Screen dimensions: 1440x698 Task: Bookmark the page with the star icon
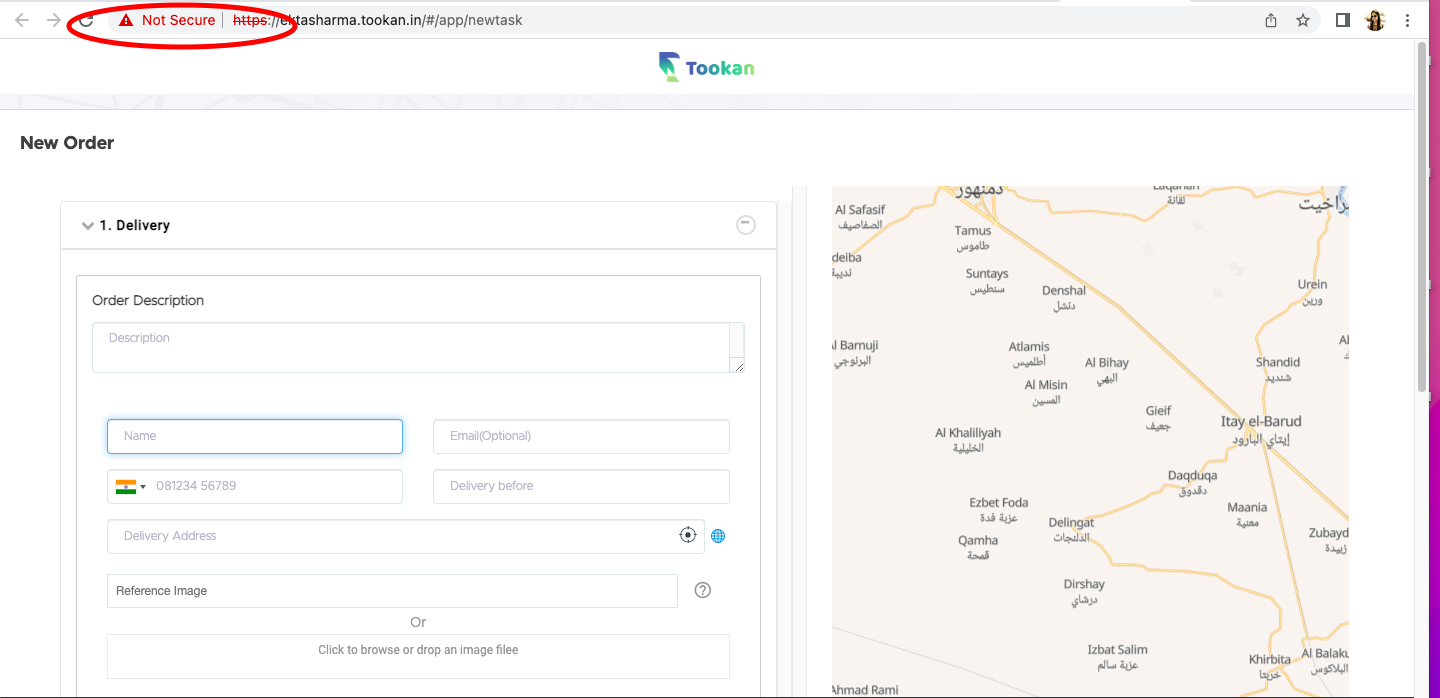[x=1303, y=20]
